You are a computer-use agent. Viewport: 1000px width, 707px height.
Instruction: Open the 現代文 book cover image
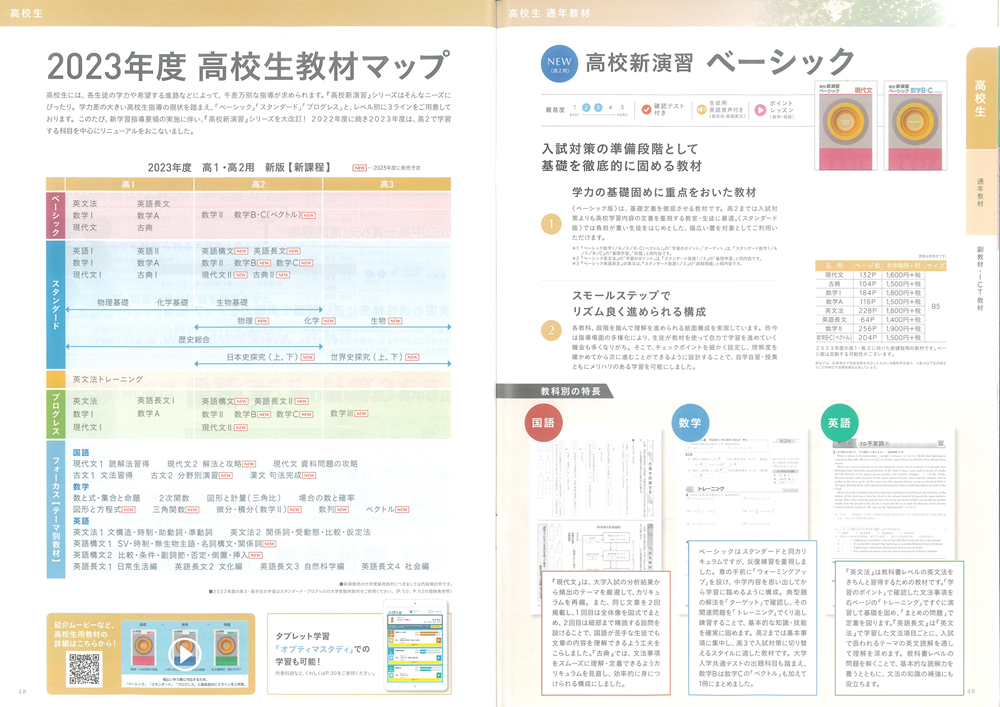coord(846,126)
